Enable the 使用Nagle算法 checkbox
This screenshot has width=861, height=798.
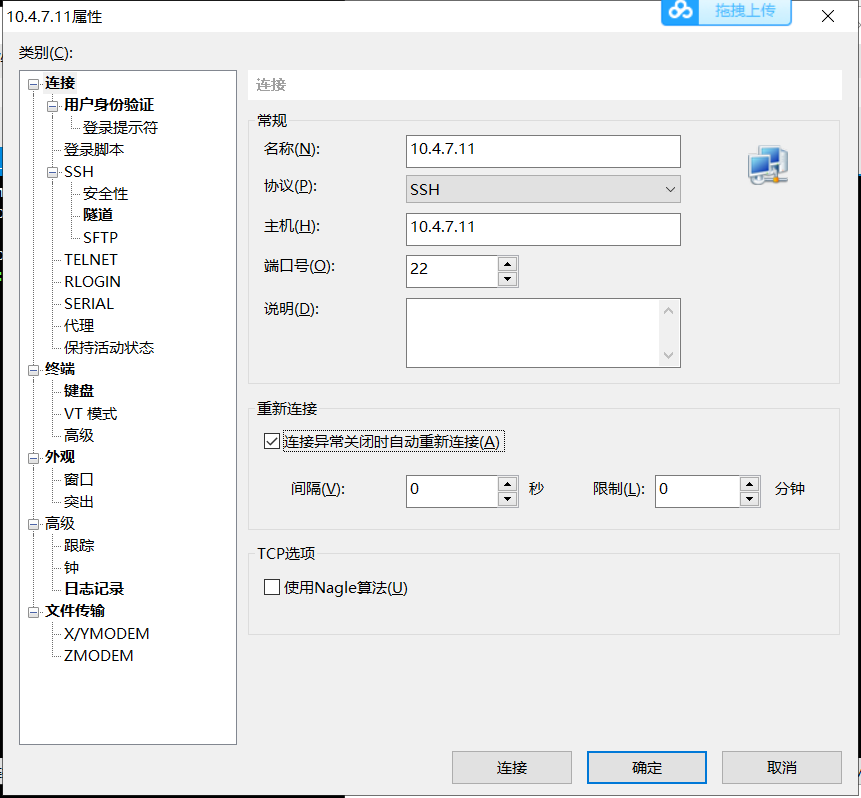[x=272, y=587]
